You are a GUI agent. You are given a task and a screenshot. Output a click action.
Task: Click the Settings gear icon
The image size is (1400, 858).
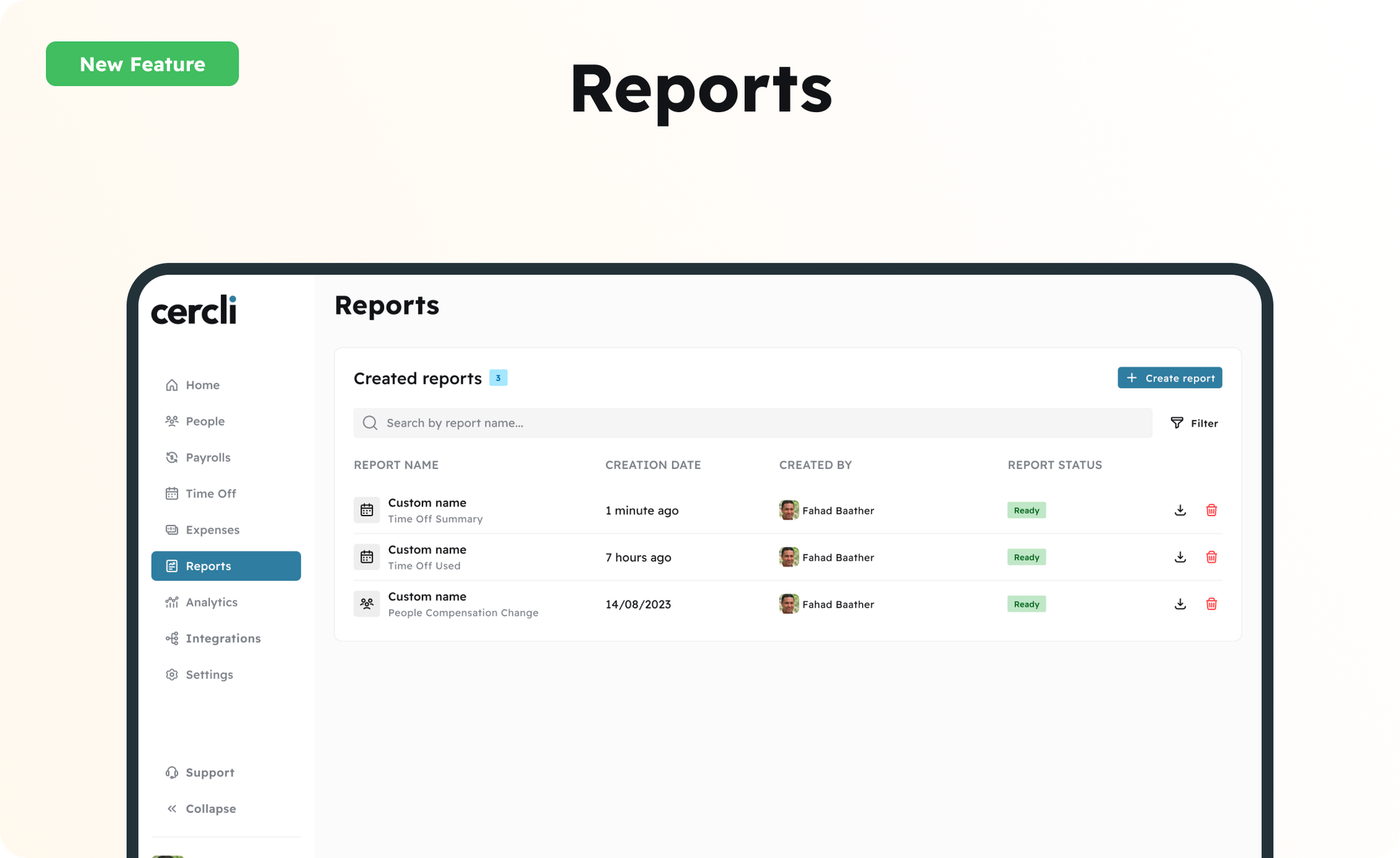pyautogui.click(x=172, y=675)
